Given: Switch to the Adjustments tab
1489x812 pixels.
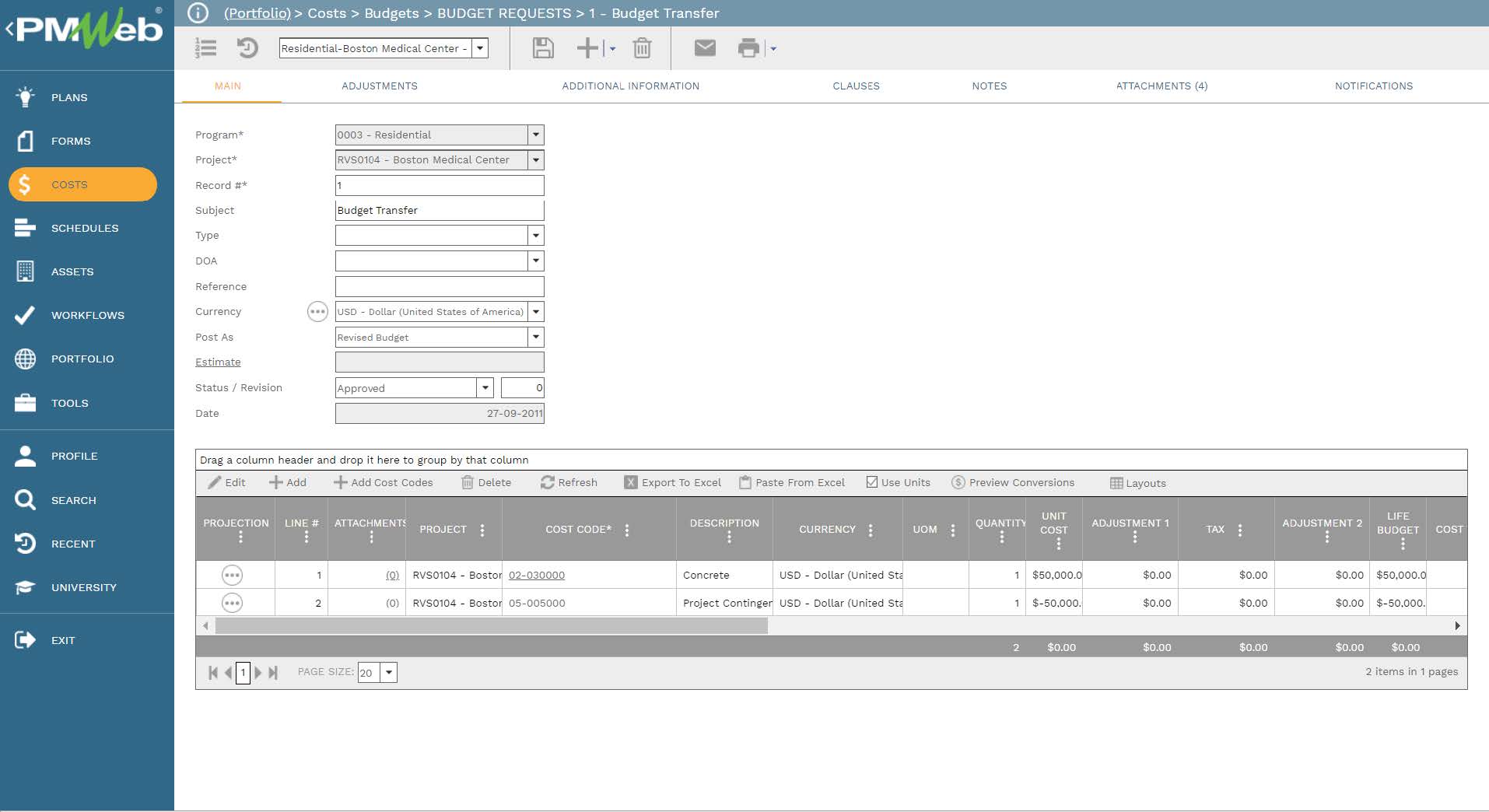Looking at the screenshot, I should click(x=380, y=86).
